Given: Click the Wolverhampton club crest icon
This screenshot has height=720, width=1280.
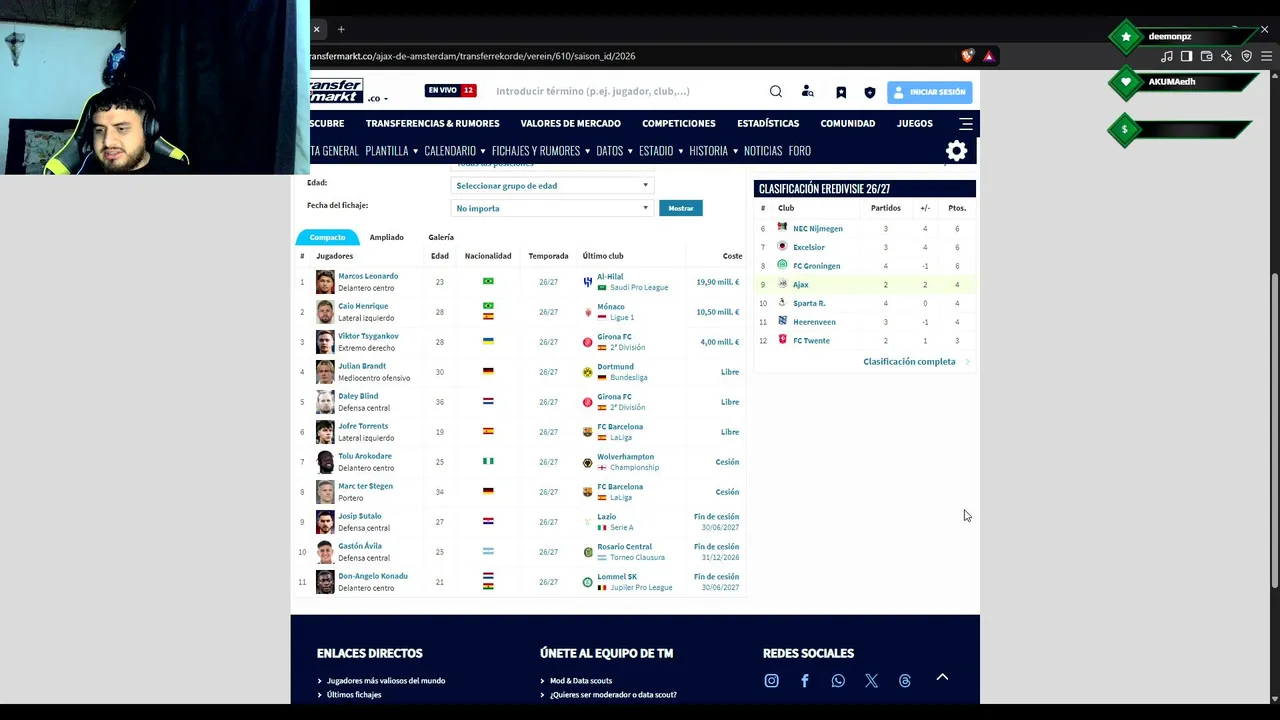Looking at the screenshot, I should point(588,462).
